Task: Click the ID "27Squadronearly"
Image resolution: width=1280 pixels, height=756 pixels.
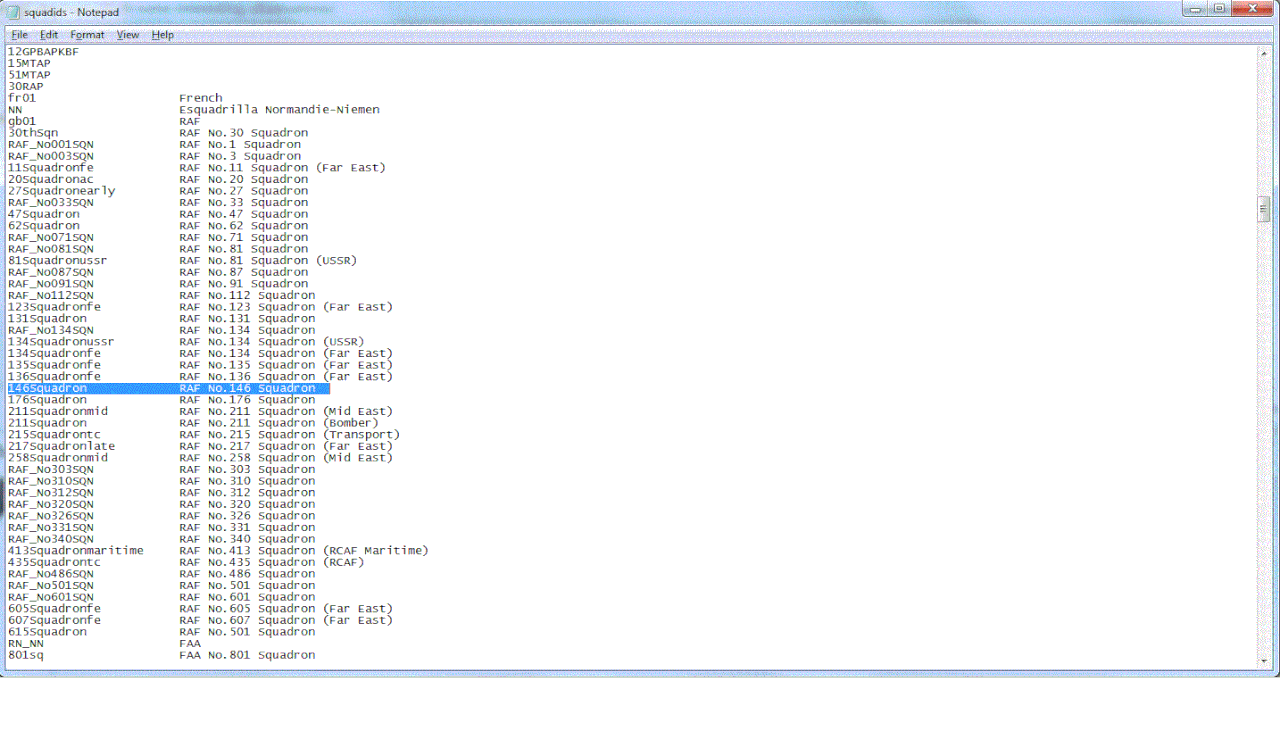Action: point(62,191)
